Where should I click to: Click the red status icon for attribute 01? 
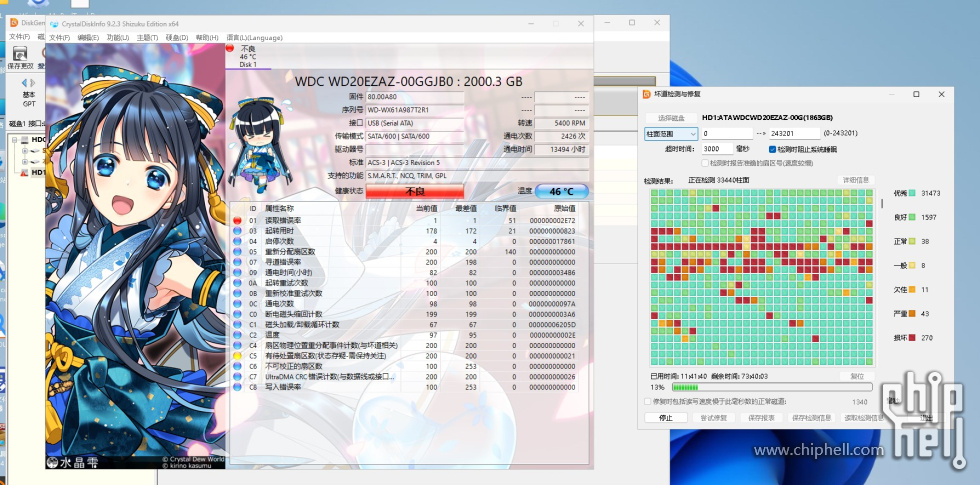coord(237,221)
